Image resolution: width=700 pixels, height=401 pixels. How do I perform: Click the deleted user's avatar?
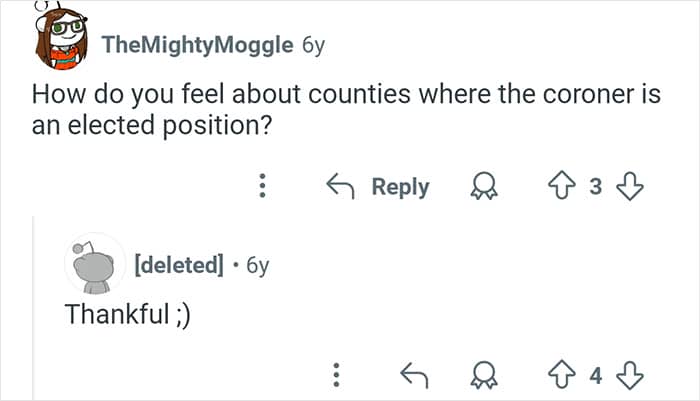coord(94,264)
